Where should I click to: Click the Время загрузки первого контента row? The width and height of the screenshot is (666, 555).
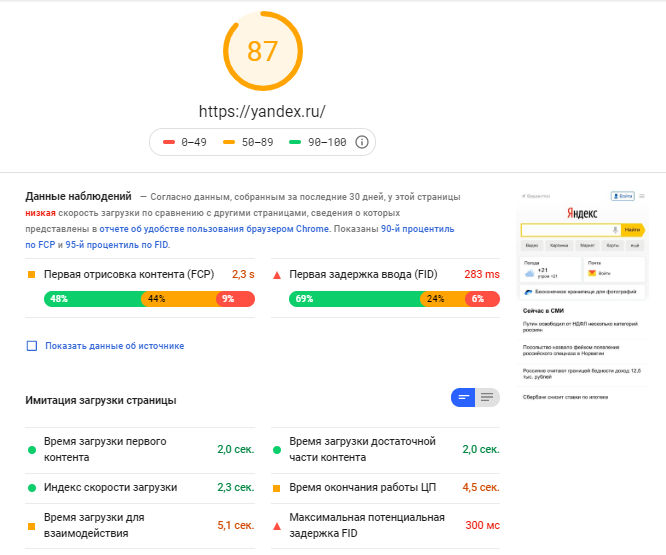pos(140,450)
